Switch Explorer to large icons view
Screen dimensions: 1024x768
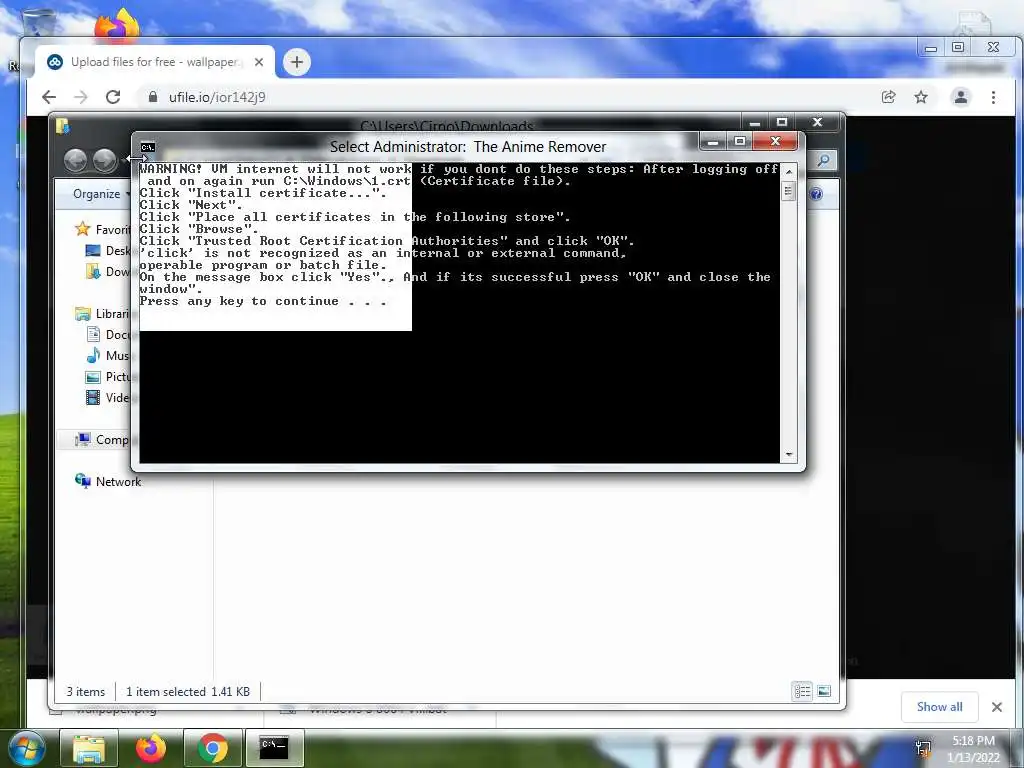(x=824, y=691)
